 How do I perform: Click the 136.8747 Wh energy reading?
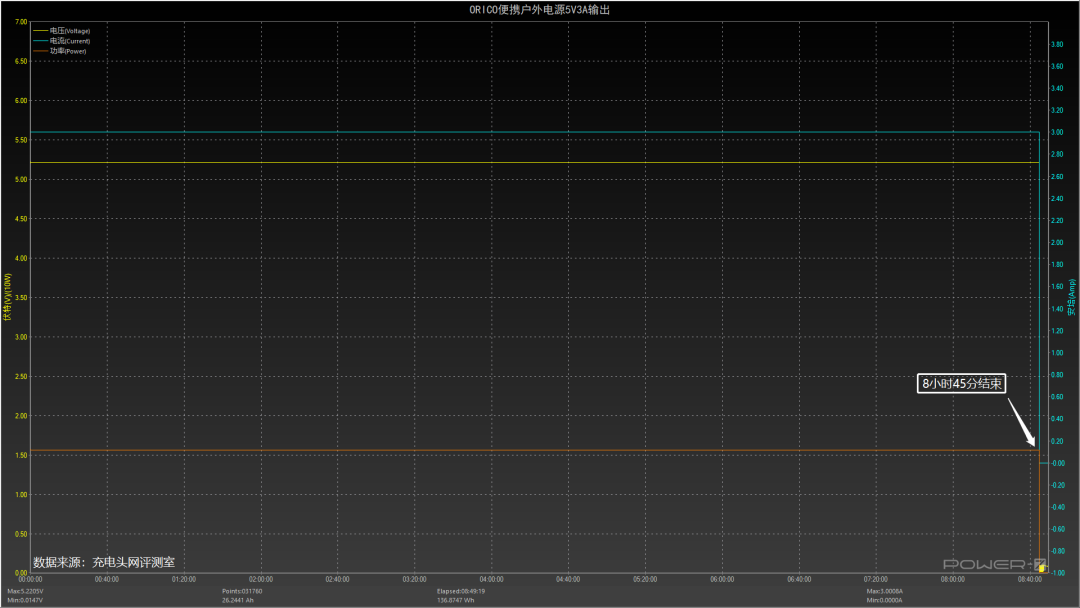[455, 600]
